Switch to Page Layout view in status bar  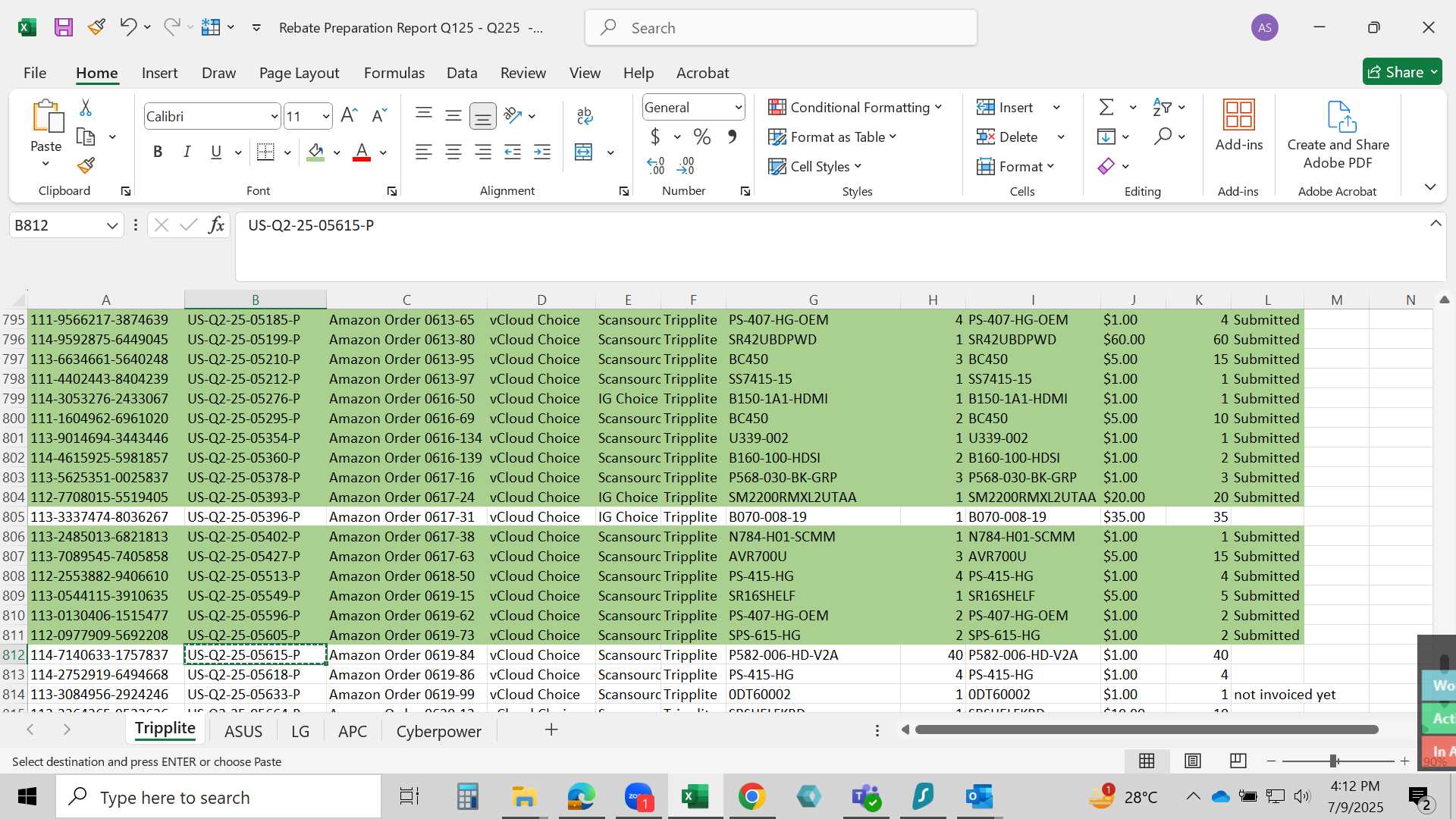1193,761
